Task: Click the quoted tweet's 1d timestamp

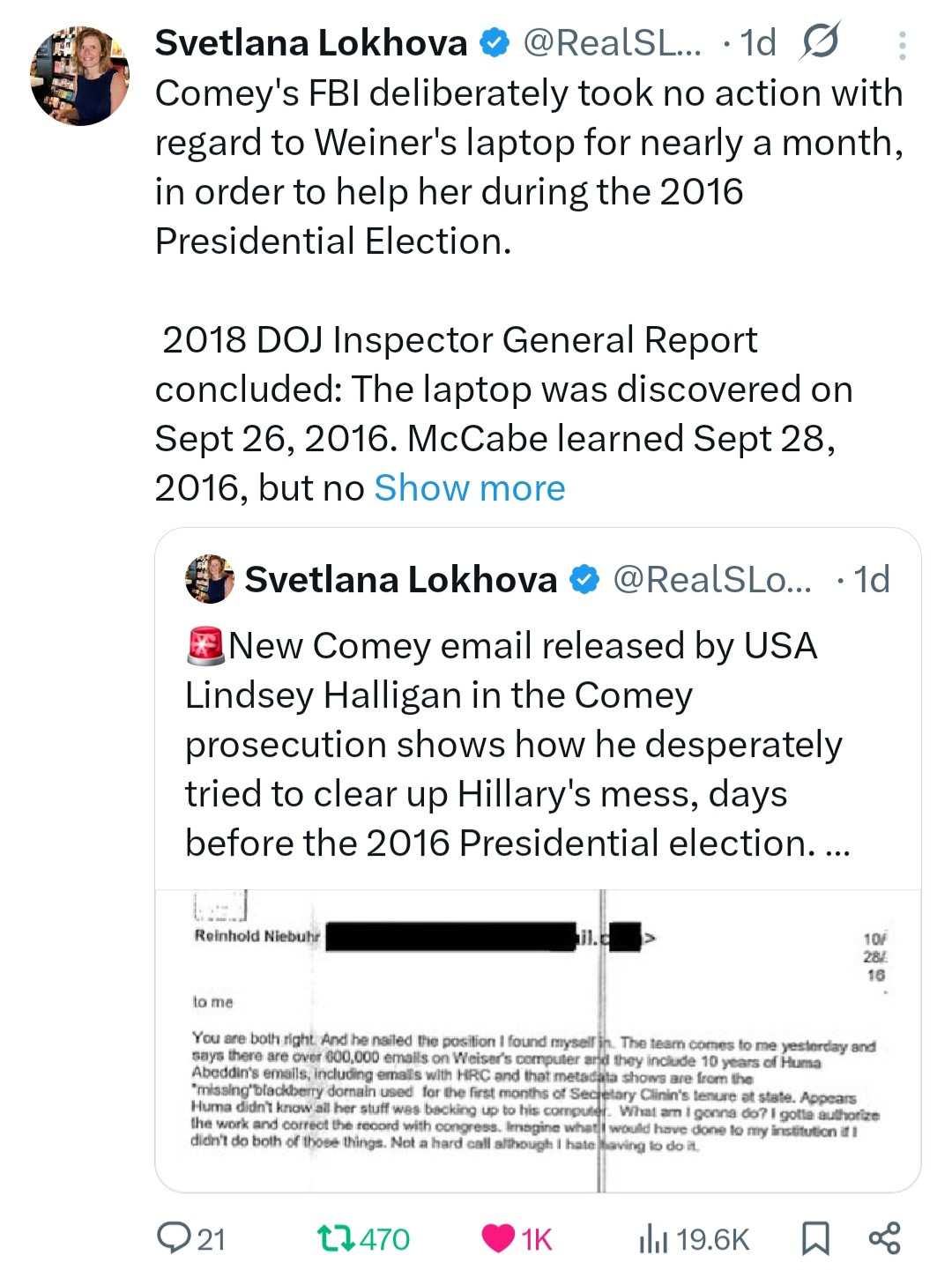Action: [871, 579]
